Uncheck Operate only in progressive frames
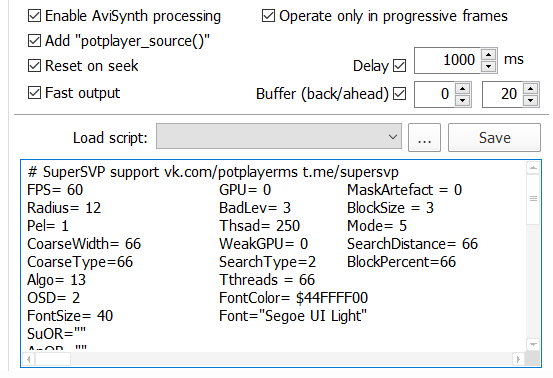This screenshot has height=378, width=553. [x=268, y=16]
